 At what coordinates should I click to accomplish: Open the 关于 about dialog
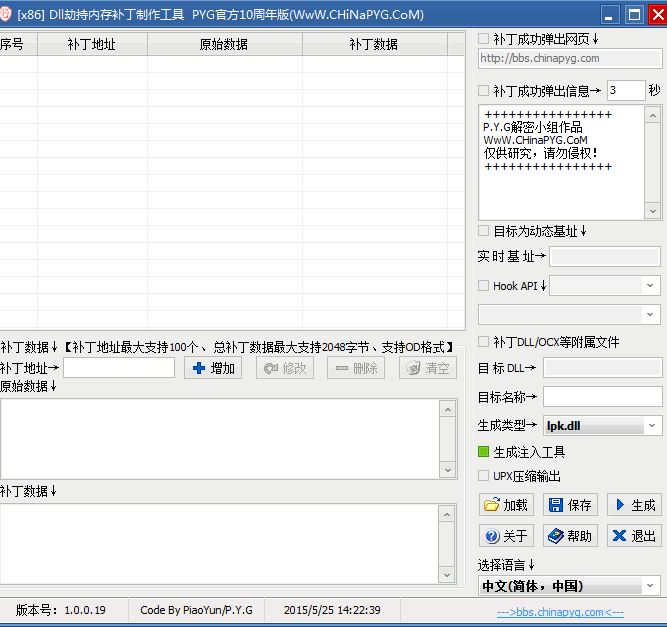pos(506,536)
